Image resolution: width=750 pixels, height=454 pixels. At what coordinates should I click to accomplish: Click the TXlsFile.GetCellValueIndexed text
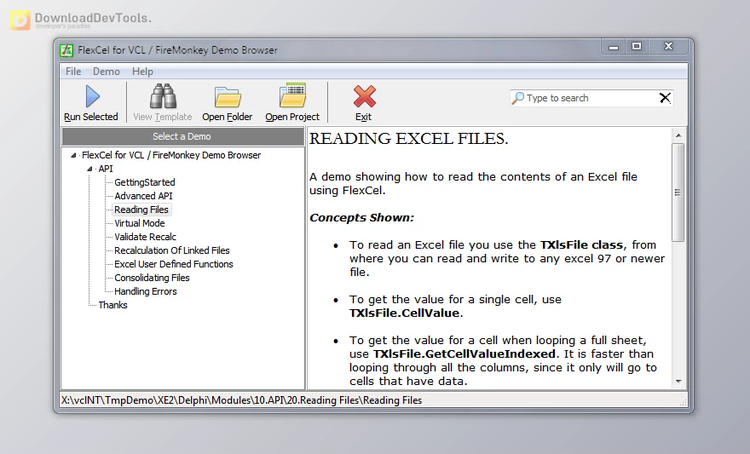click(x=464, y=354)
